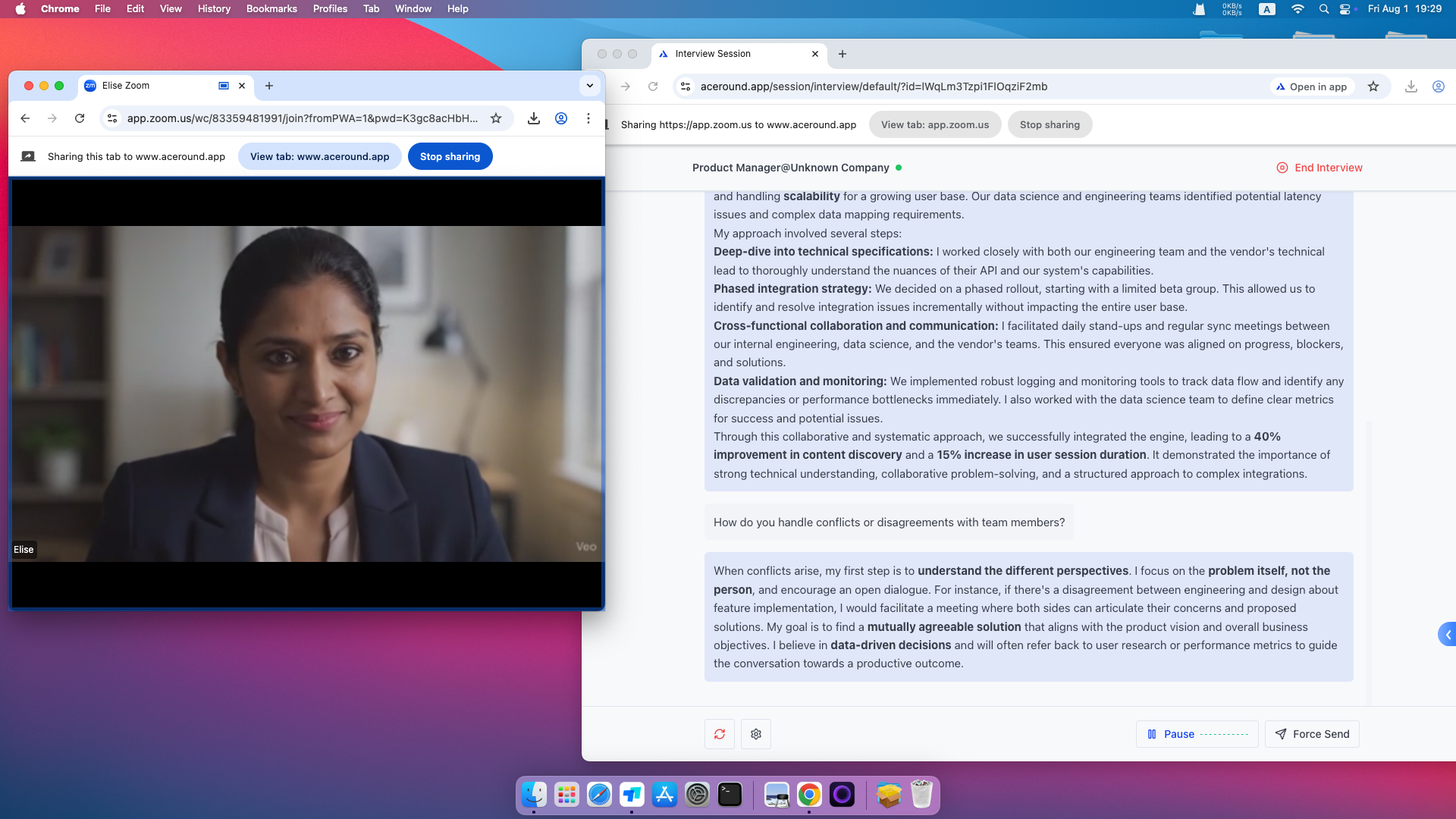Open new tab in Zoom Chrome window

click(x=269, y=86)
